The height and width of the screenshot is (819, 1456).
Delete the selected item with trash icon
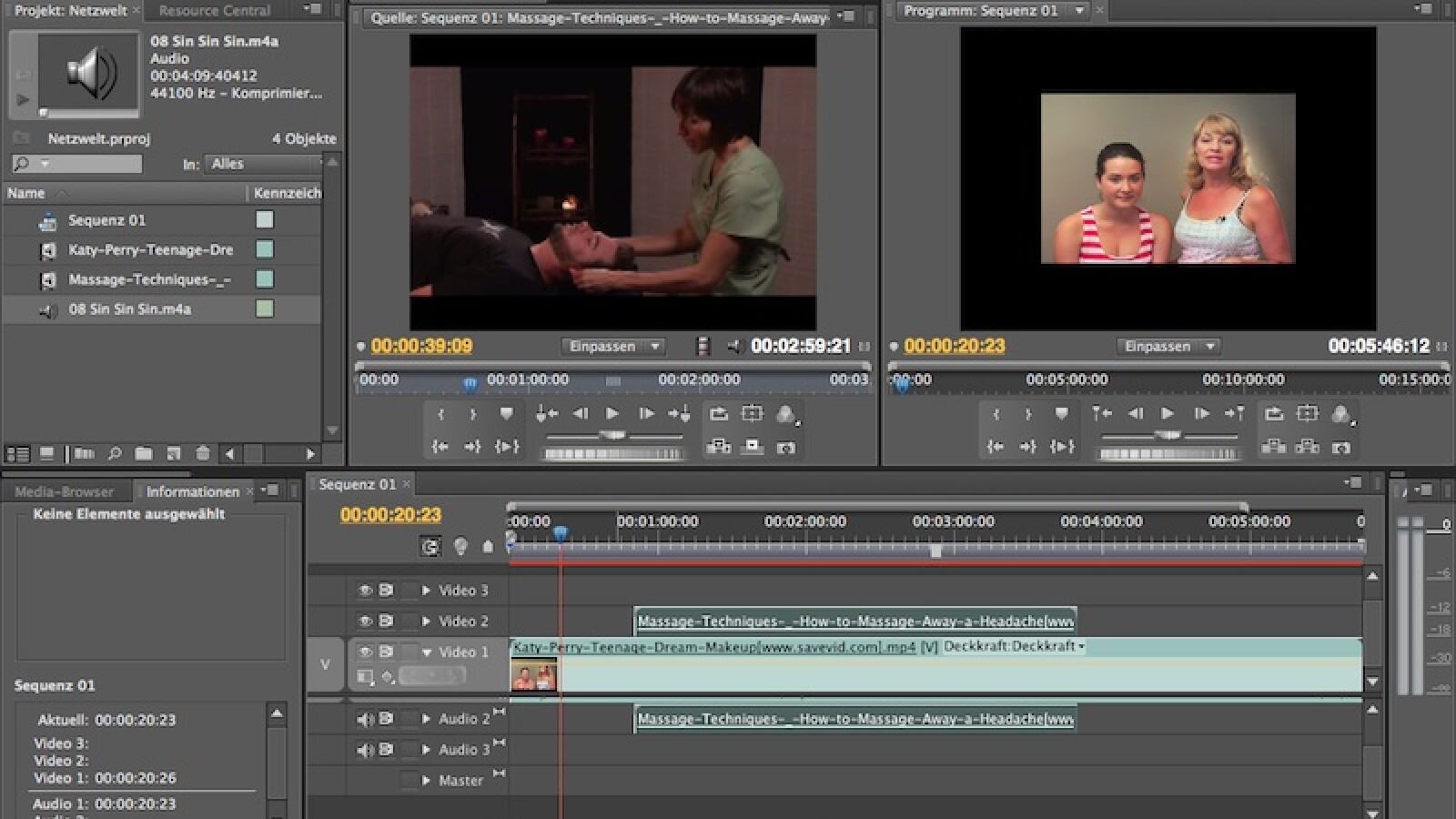(x=202, y=453)
